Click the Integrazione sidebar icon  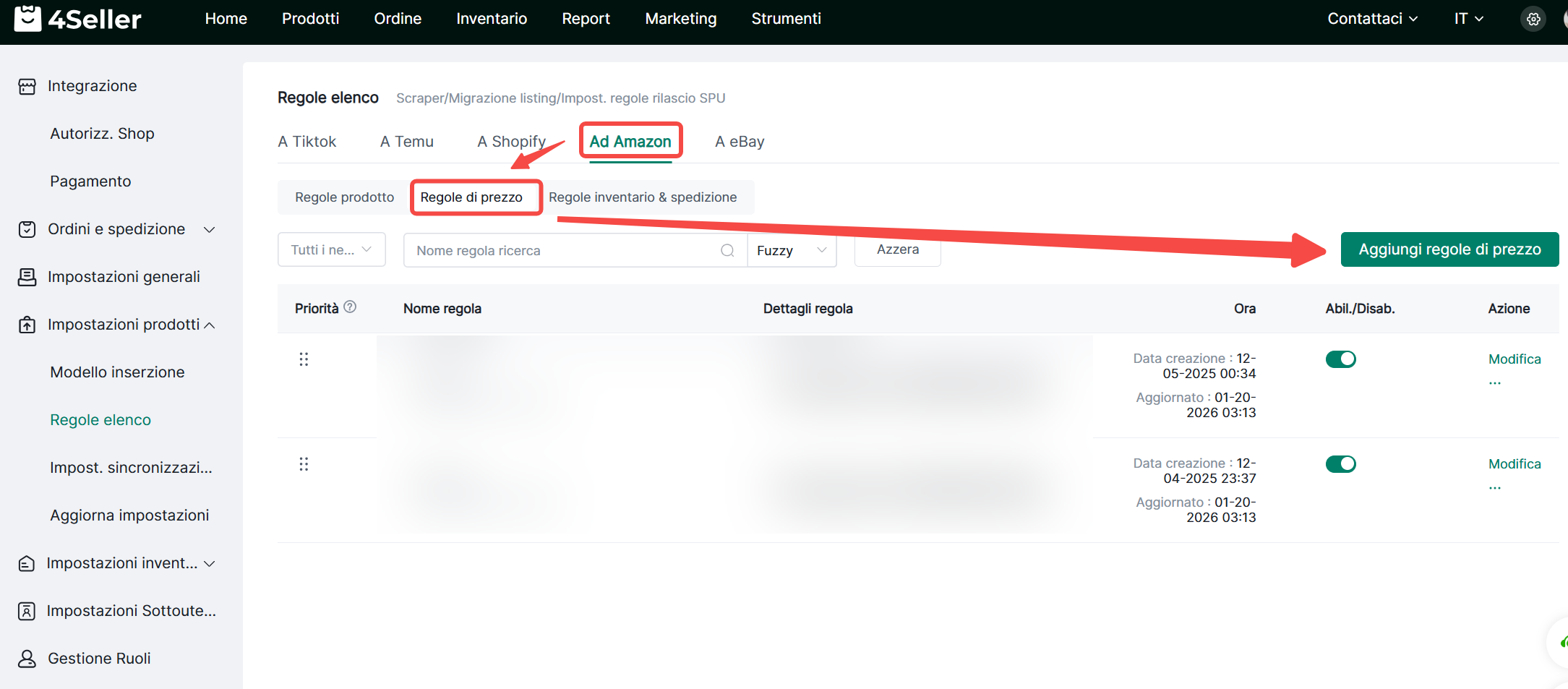point(27,87)
